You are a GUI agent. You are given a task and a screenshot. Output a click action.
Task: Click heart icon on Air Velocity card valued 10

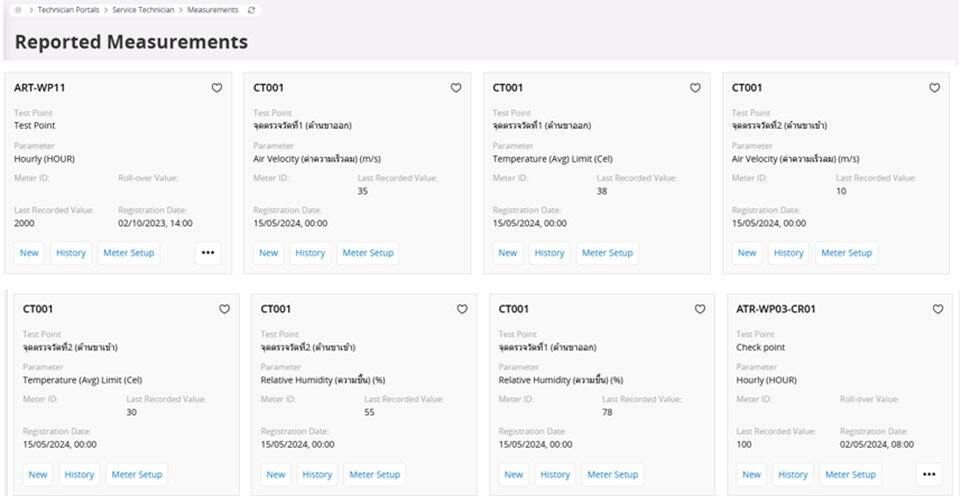click(935, 88)
